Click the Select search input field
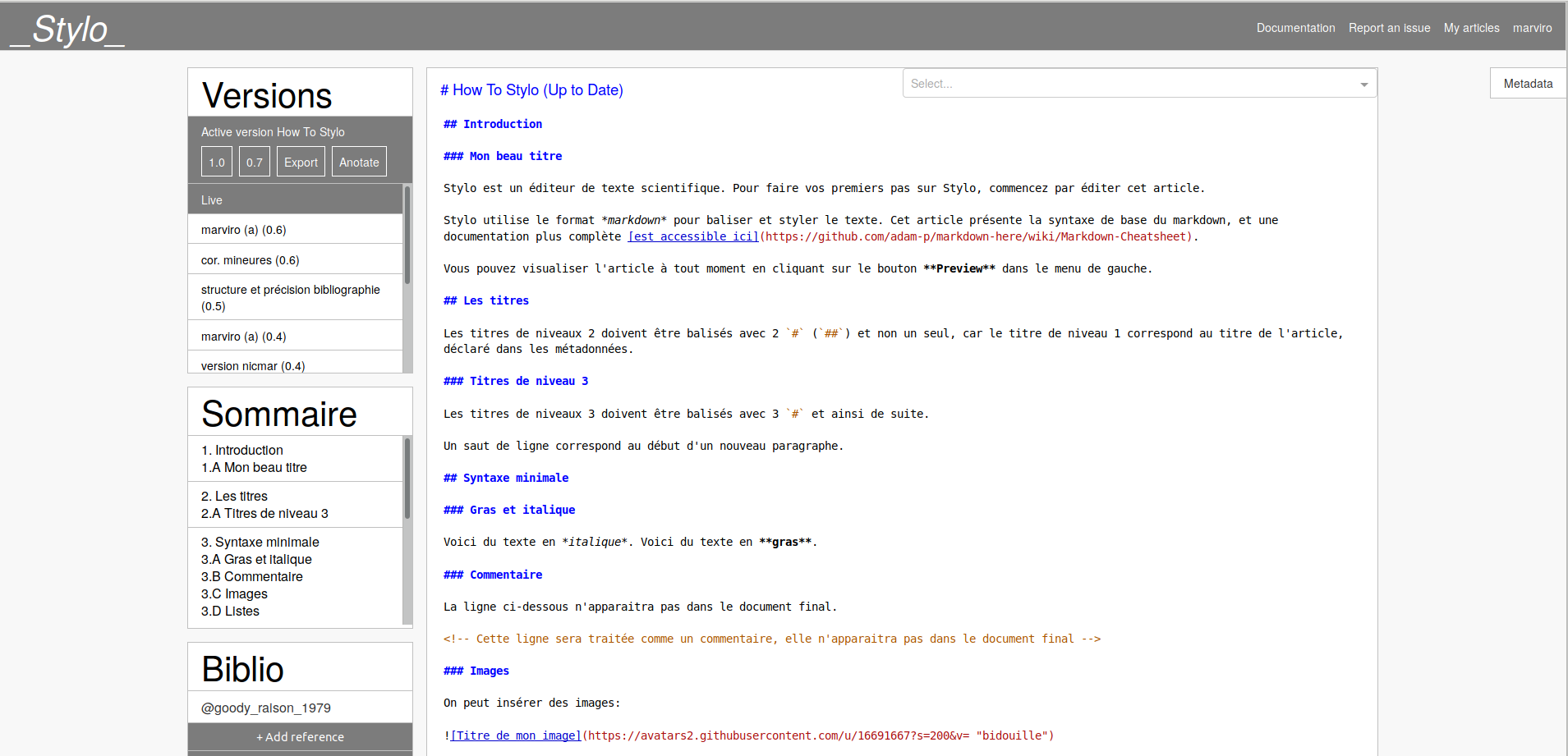The height and width of the screenshot is (756, 1568). click(x=1125, y=84)
